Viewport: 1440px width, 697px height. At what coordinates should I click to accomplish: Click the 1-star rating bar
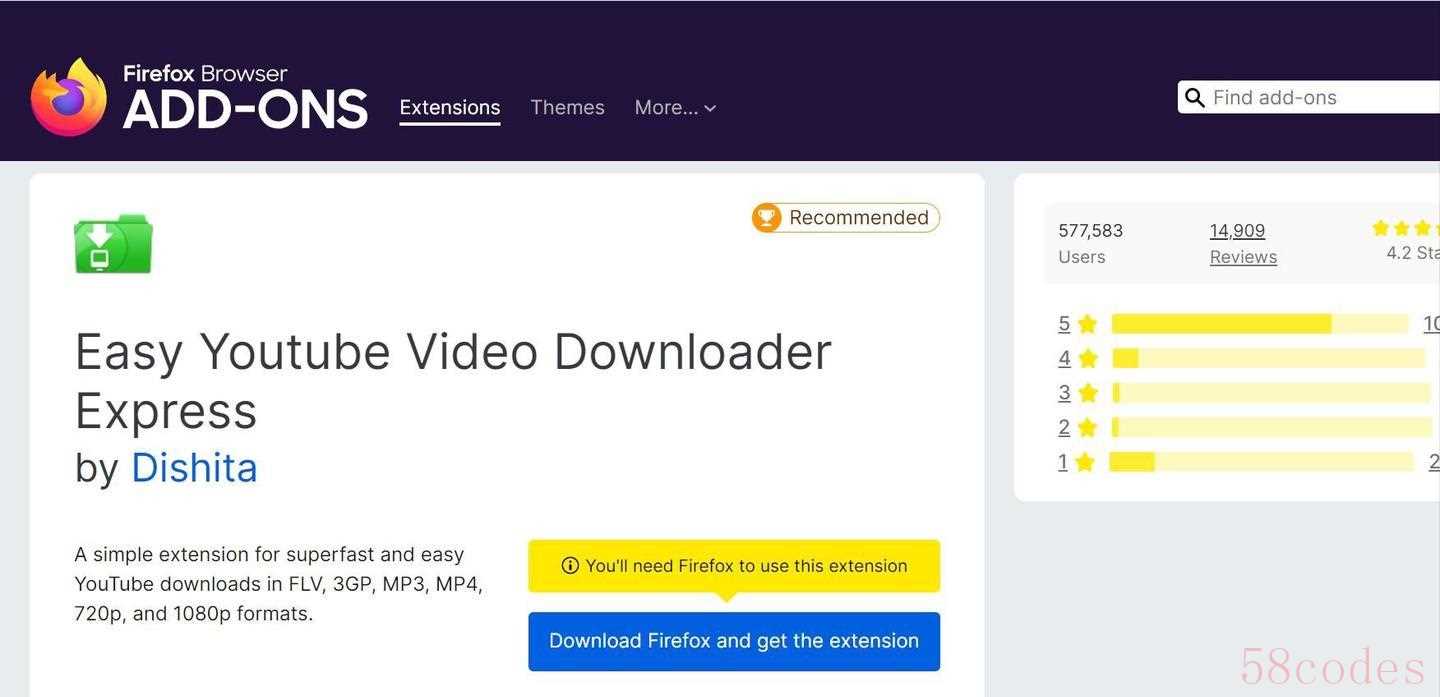(x=1261, y=462)
